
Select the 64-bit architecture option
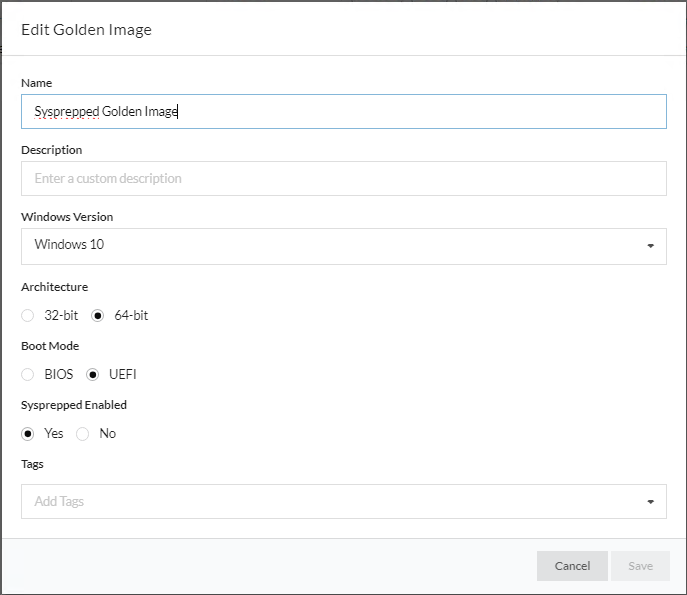pos(97,315)
